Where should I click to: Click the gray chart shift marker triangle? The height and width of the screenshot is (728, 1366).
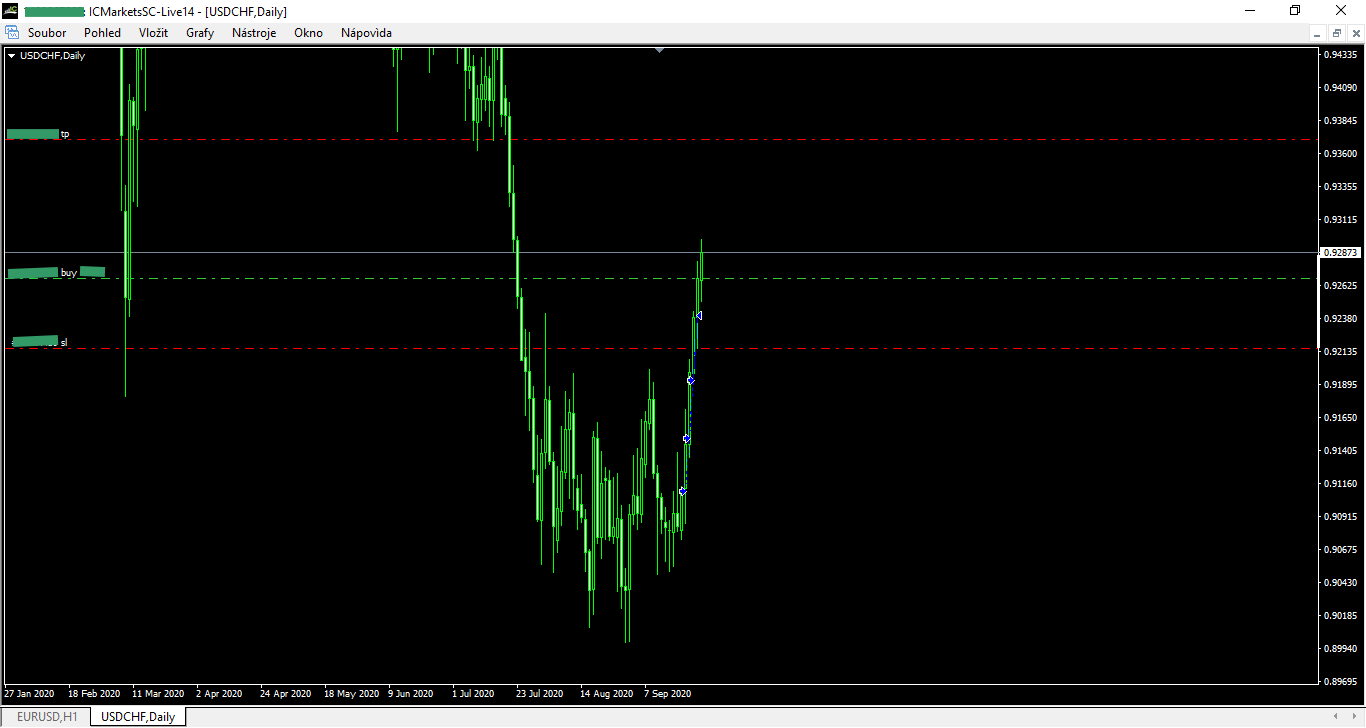(x=659, y=49)
